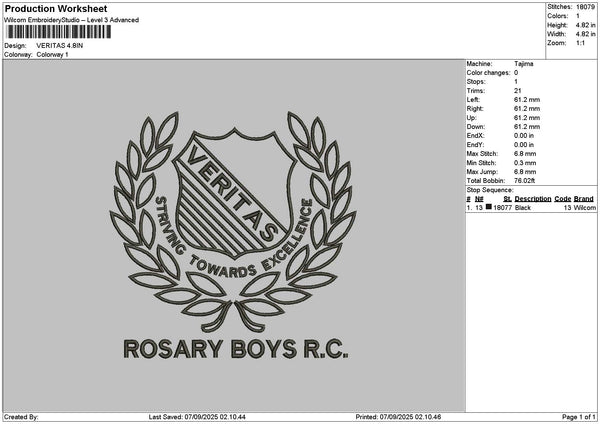600x424 pixels.
Task: Select 'Wilcom EmbroideryStudio – Level 3 Advanced' text
Action: (x=71, y=20)
